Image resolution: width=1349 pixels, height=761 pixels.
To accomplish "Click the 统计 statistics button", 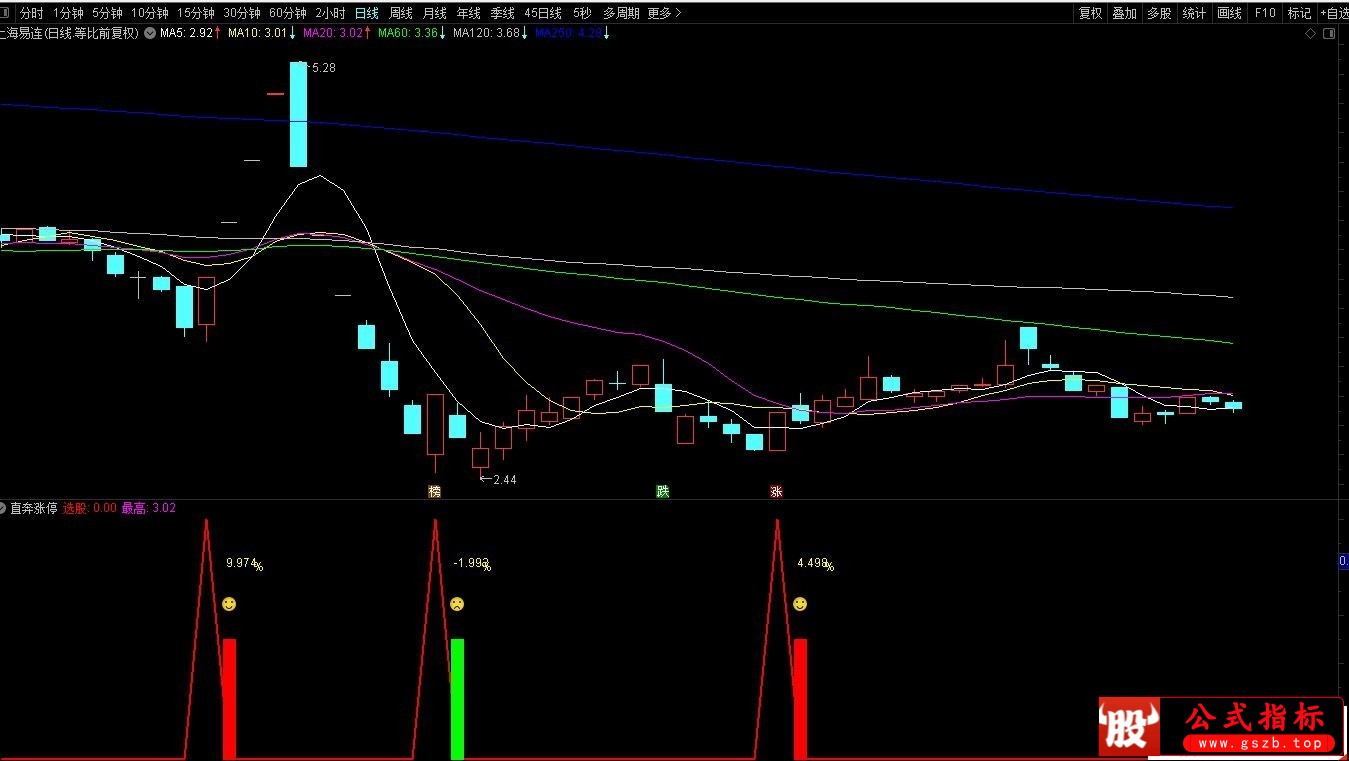I will pyautogui.click(x=1194, y=13).
